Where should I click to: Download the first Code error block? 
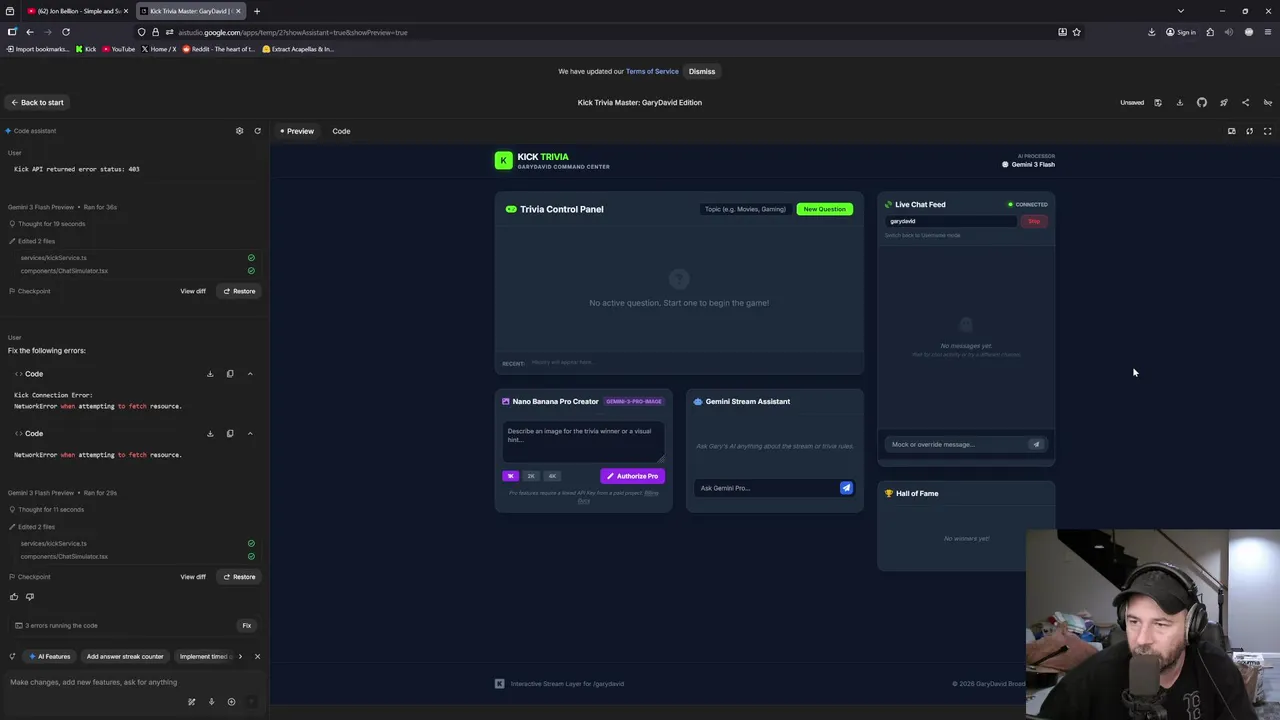pos(210,374)
